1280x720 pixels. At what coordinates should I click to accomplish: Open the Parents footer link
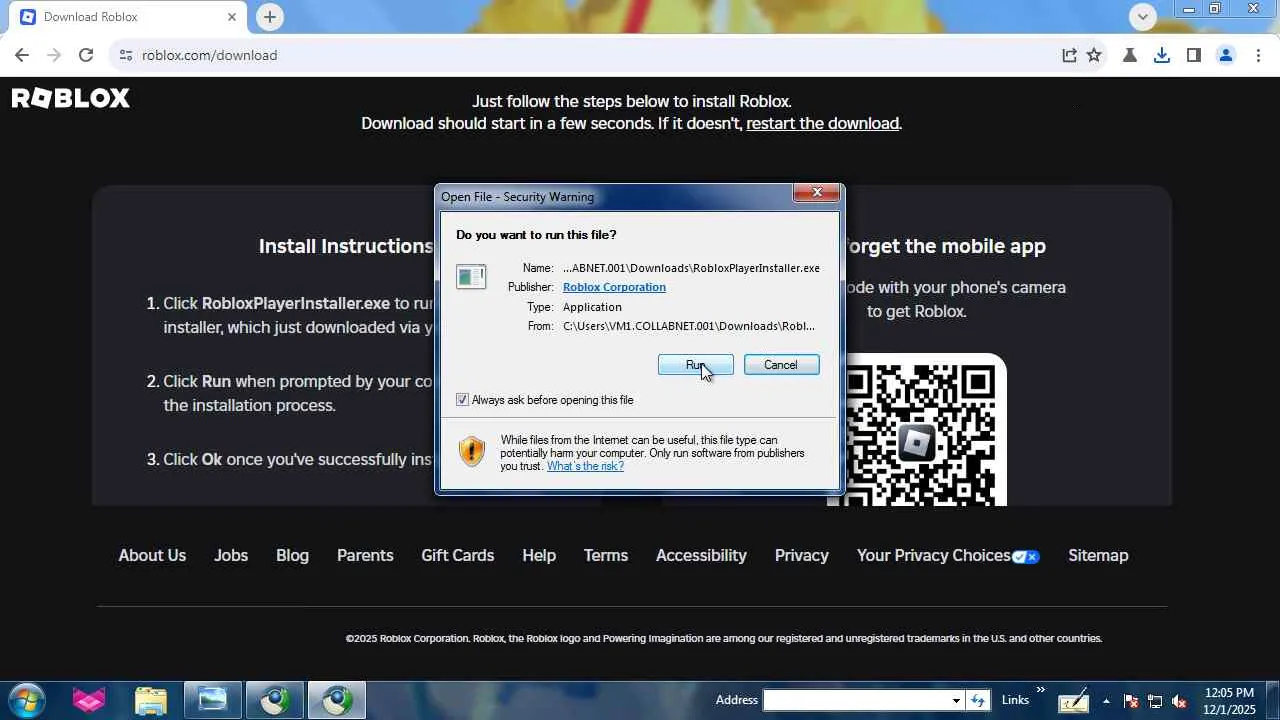point(365,556)
